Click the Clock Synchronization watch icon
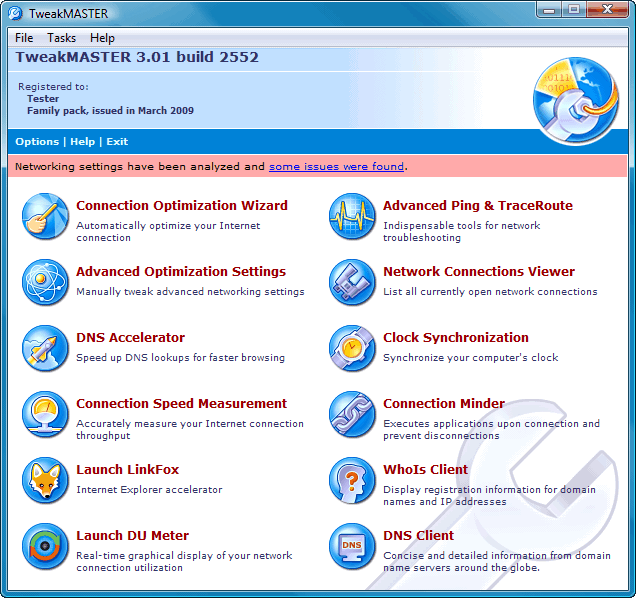636x598 pixels. tap(352, 348)
